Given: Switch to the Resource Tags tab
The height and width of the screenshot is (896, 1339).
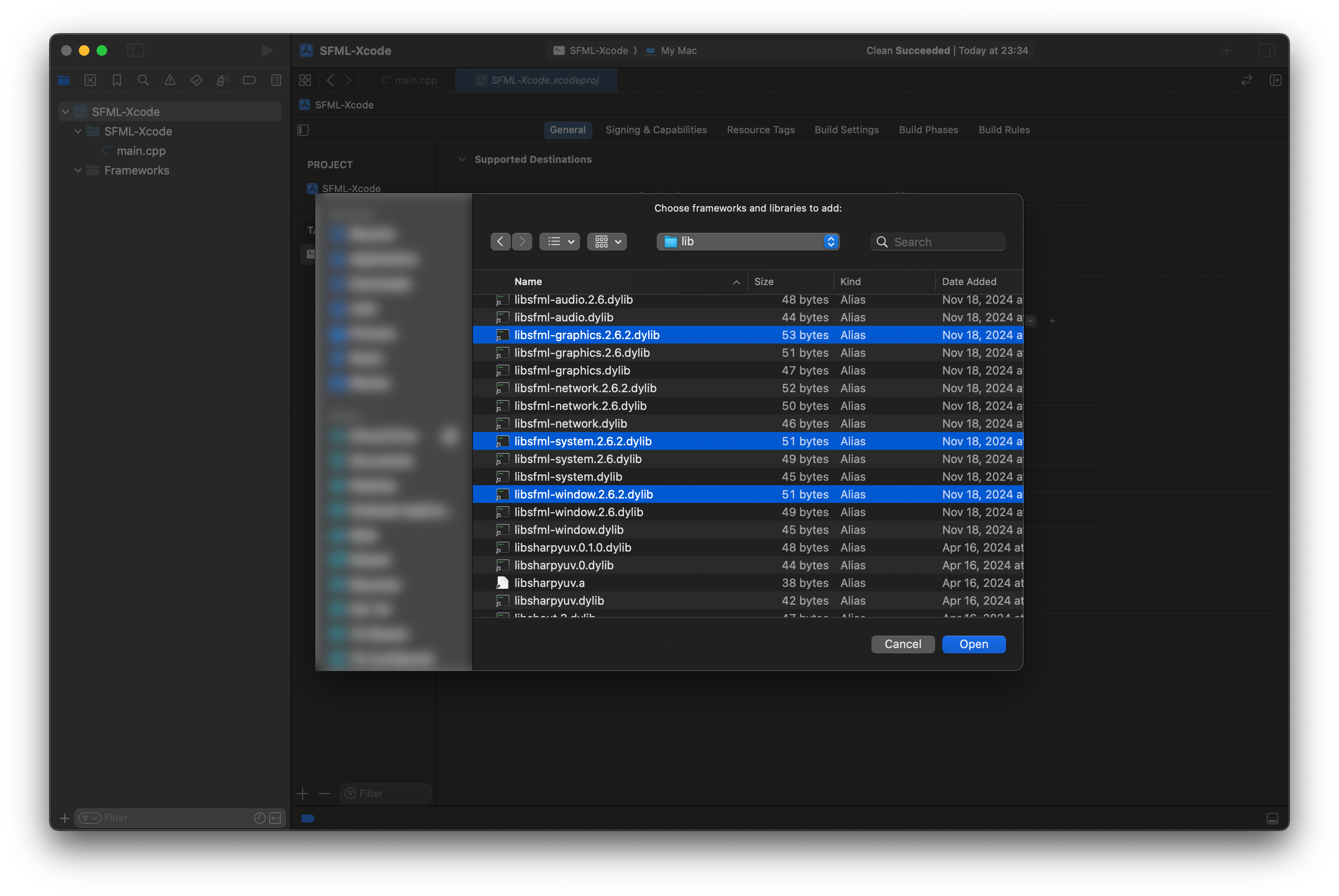Looking at the screenshot, I should coord(761,130).
